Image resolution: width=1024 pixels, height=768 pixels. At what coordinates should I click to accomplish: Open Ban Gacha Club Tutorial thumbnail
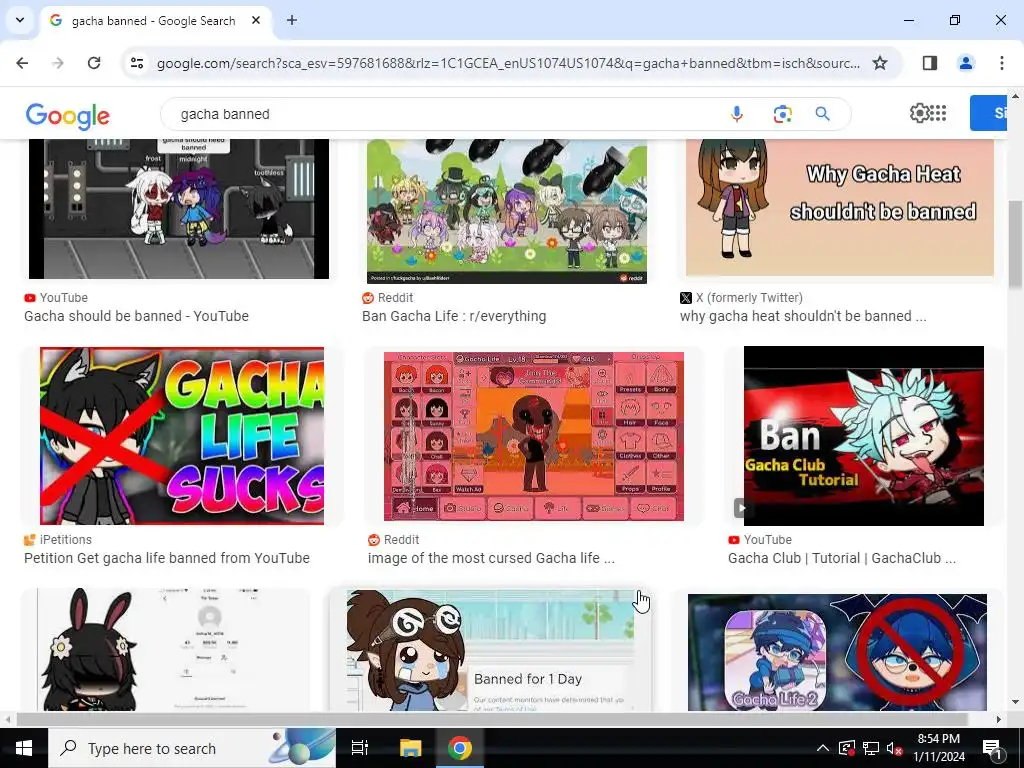[x=863, y=436]
